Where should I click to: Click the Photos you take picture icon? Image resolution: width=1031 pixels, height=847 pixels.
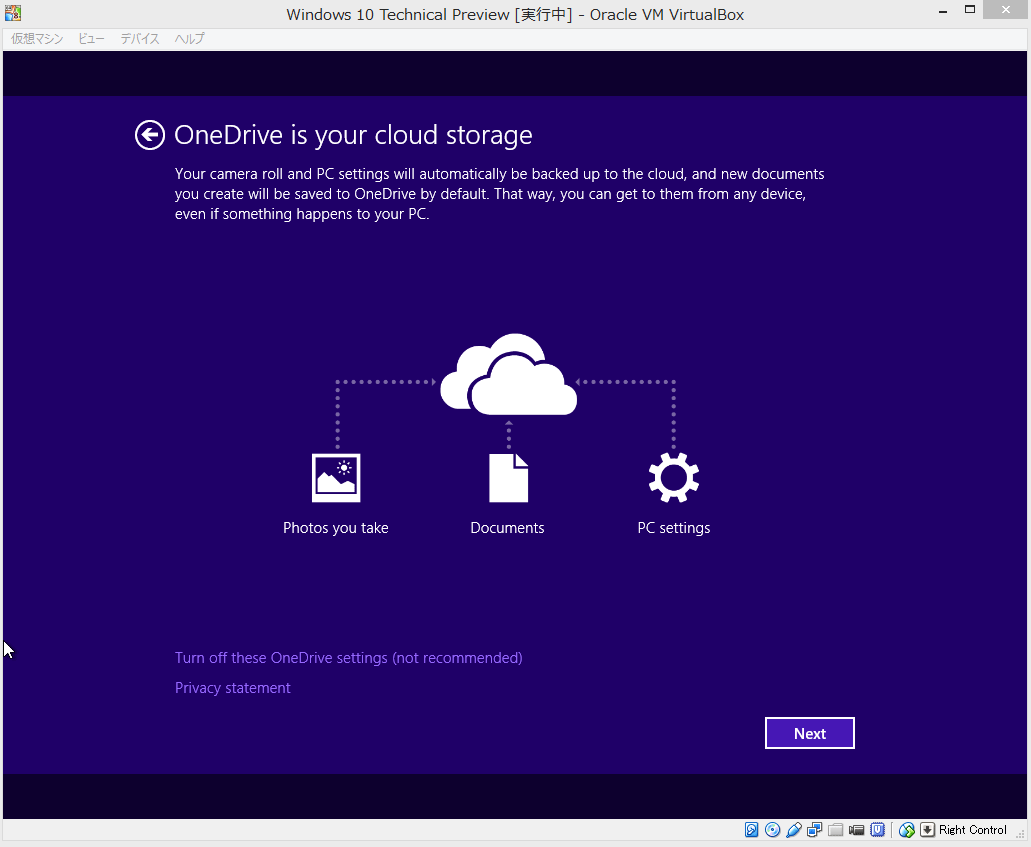tap(336, 478)
